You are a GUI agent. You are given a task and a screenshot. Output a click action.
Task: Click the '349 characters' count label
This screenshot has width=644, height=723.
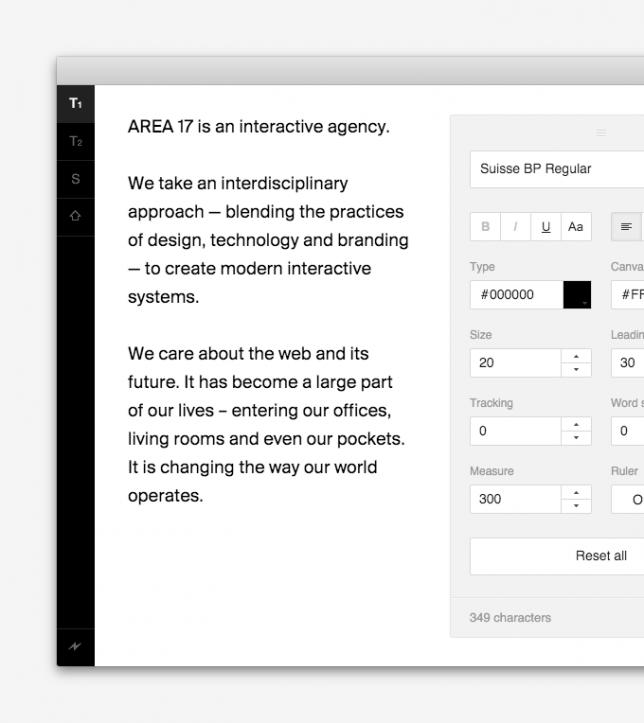pos(510,618)
